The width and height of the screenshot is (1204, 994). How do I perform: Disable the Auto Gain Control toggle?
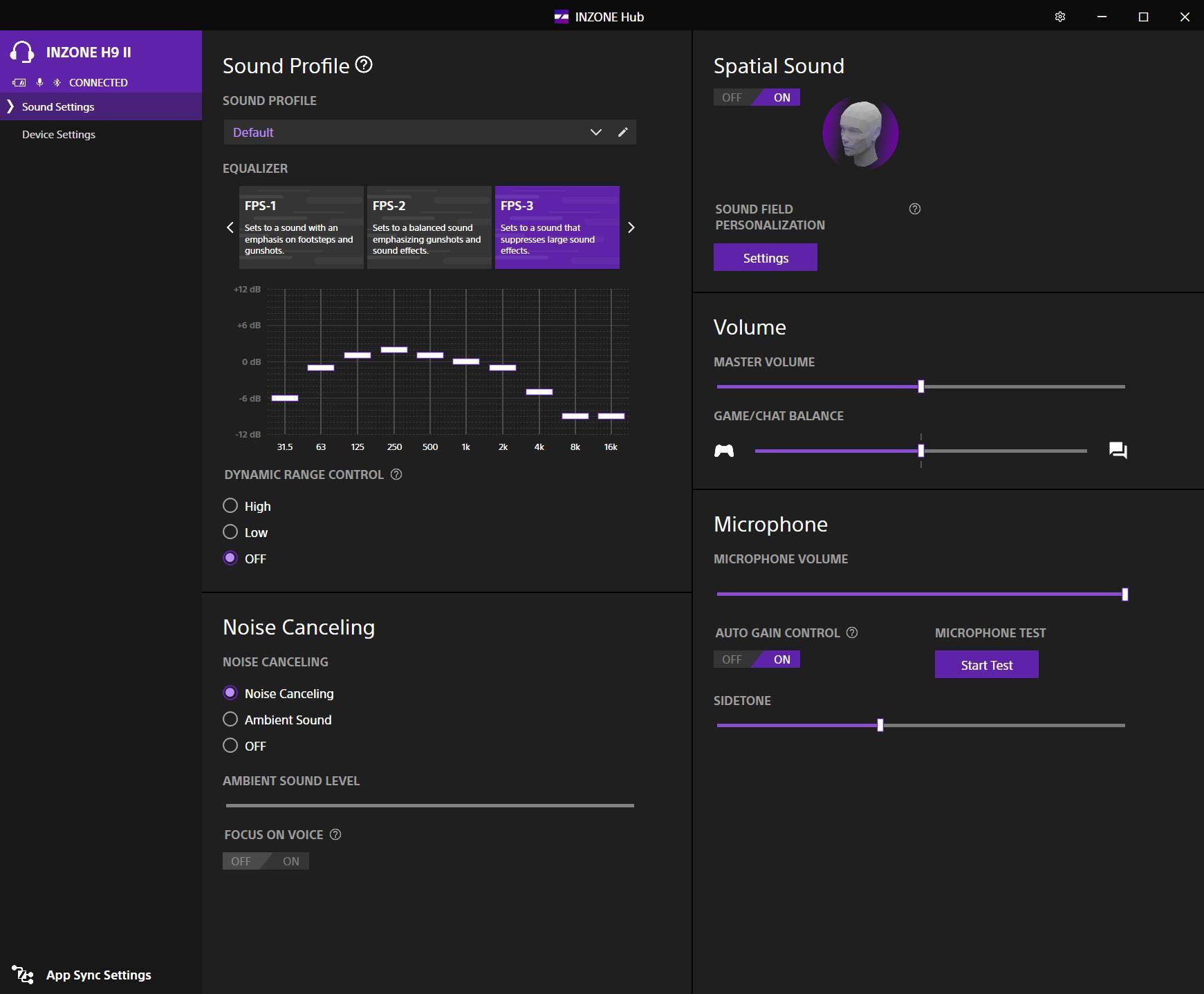(x=732, y=659)
